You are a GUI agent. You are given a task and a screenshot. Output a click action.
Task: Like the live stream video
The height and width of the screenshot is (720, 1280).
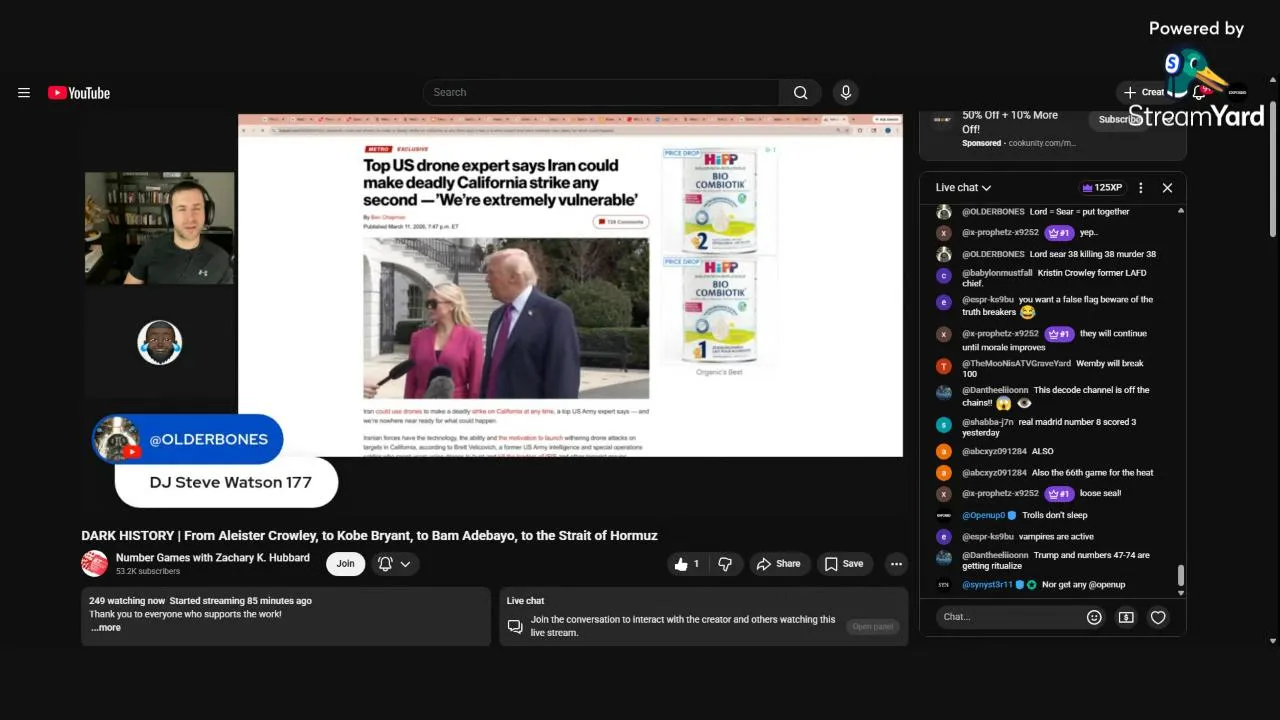point(686,564)
